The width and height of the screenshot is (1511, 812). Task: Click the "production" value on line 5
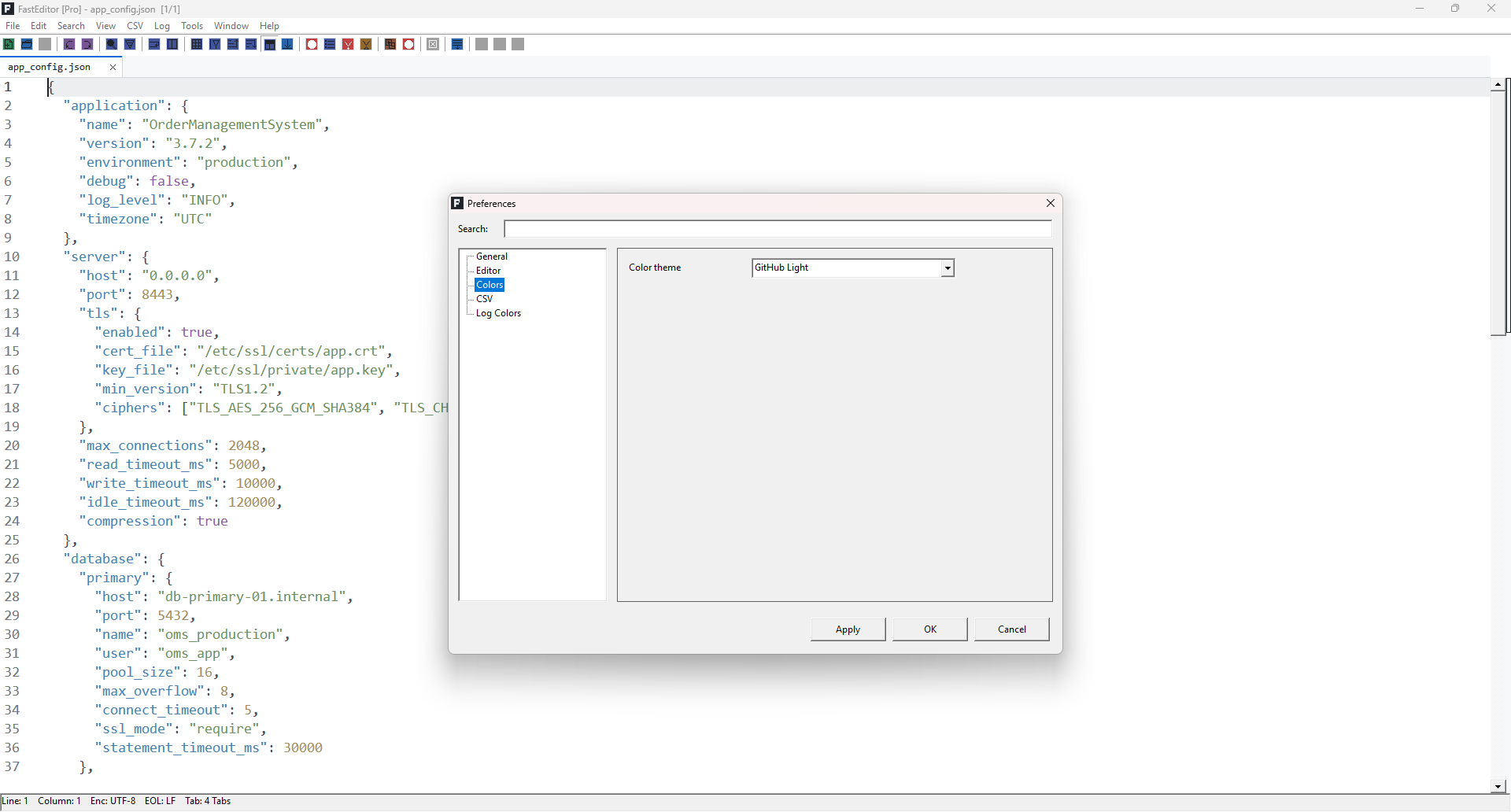click(244, 162)
